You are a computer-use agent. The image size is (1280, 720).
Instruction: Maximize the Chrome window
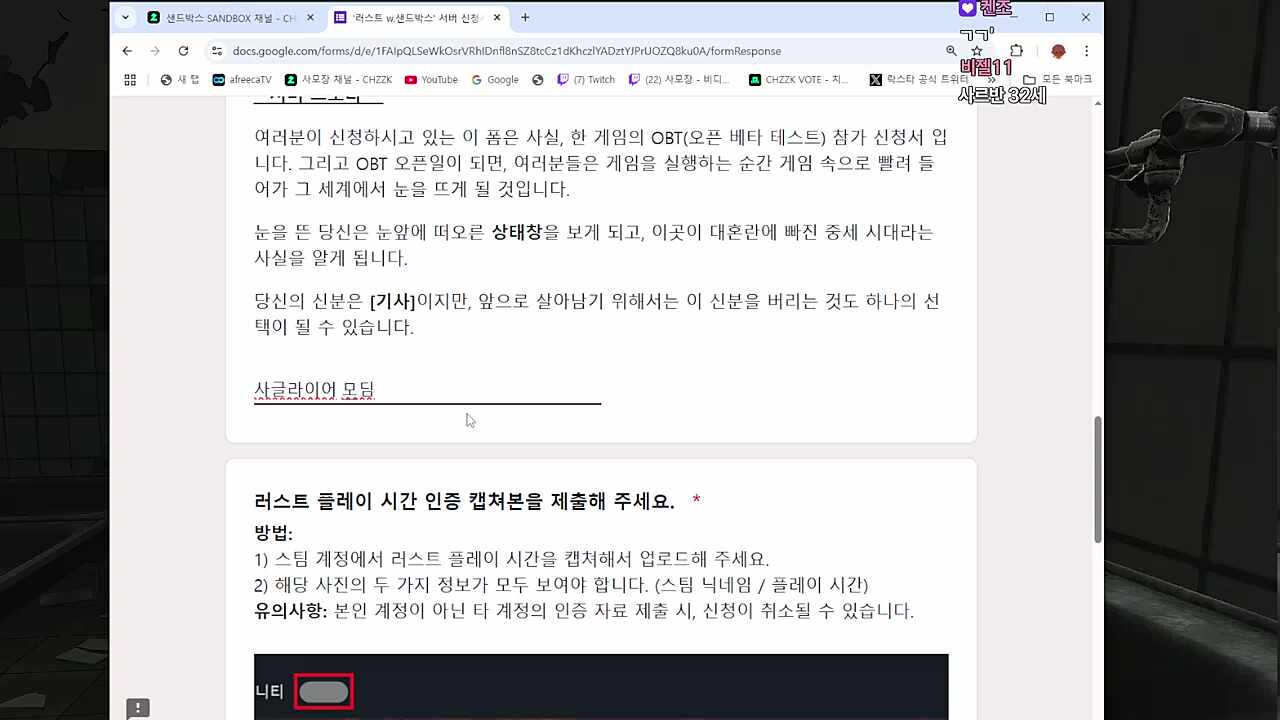[x=1050, y=17]
